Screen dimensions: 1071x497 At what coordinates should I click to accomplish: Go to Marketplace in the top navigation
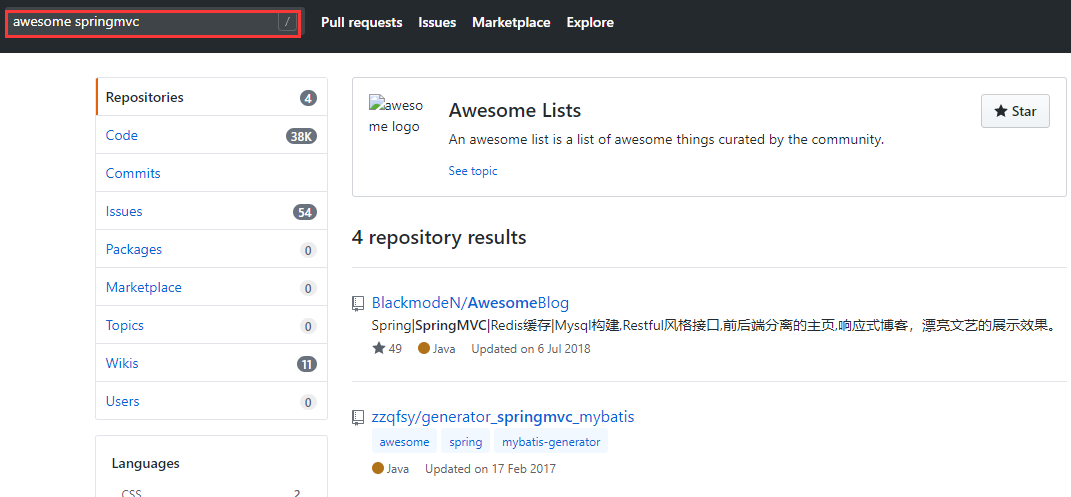(x=511, y=23)
